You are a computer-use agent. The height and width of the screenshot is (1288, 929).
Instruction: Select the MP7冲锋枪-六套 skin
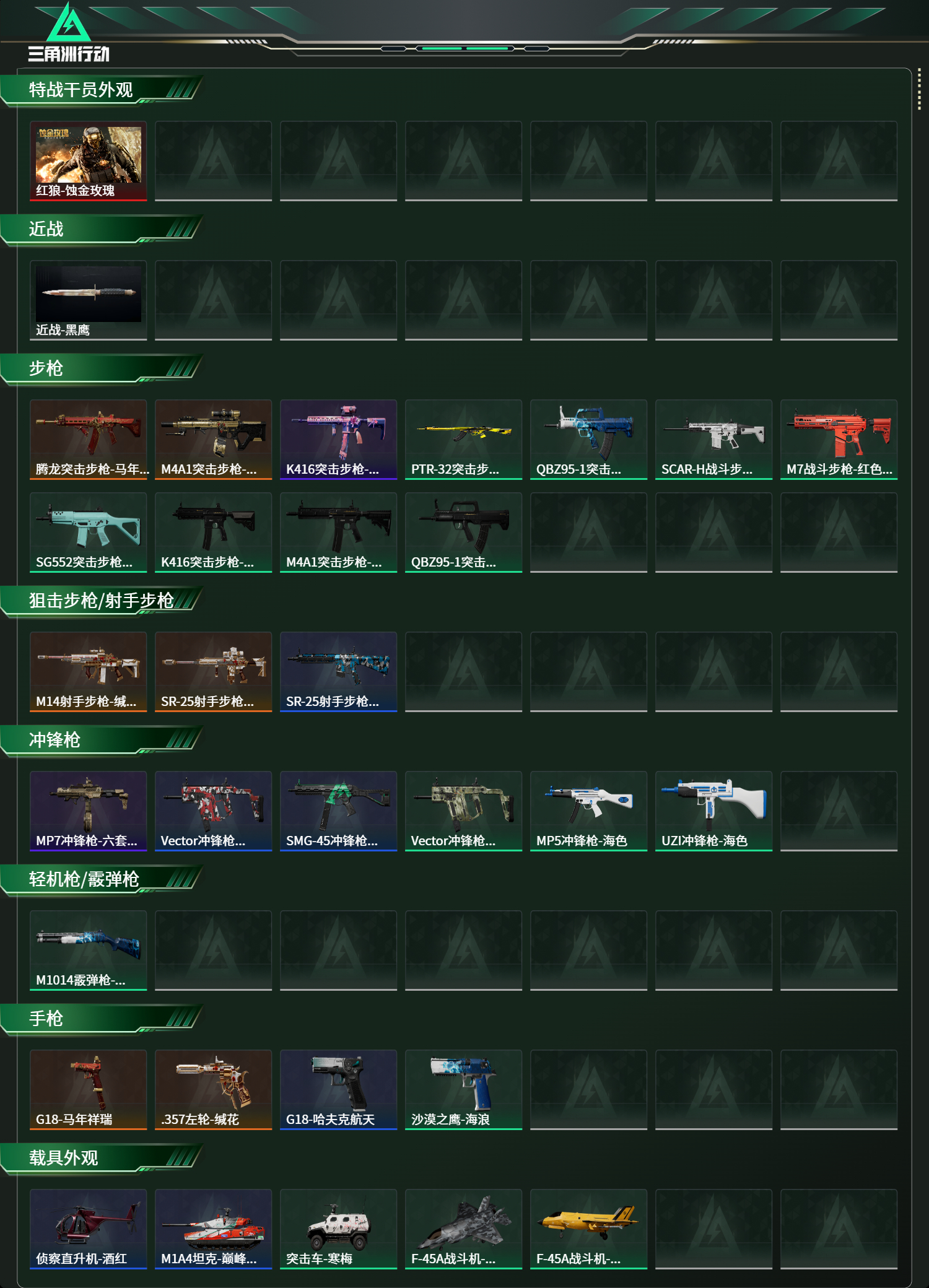tap(89, 811)
